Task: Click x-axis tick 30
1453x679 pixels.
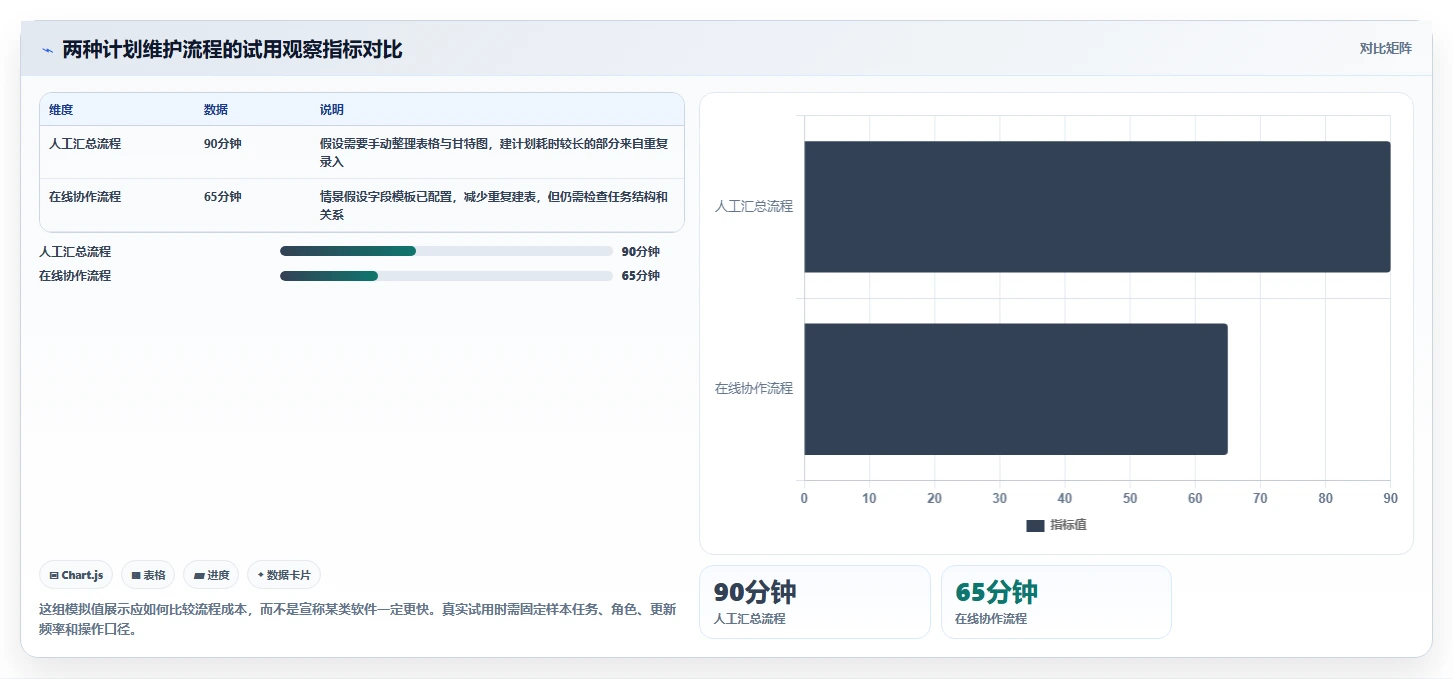Action: (x=1000, y=498)
